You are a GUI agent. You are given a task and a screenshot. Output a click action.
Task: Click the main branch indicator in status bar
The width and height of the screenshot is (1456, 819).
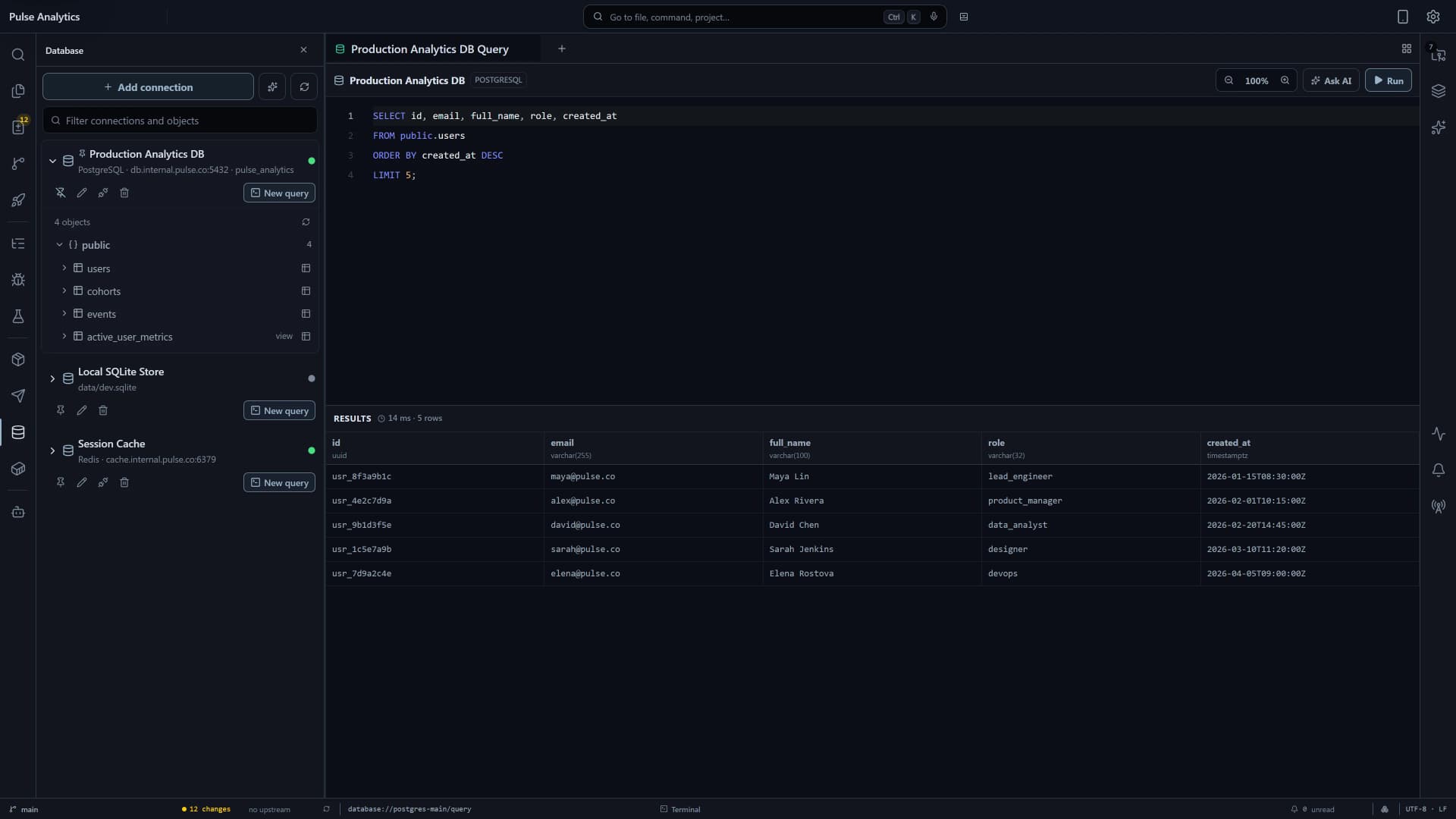click(24, 809)
